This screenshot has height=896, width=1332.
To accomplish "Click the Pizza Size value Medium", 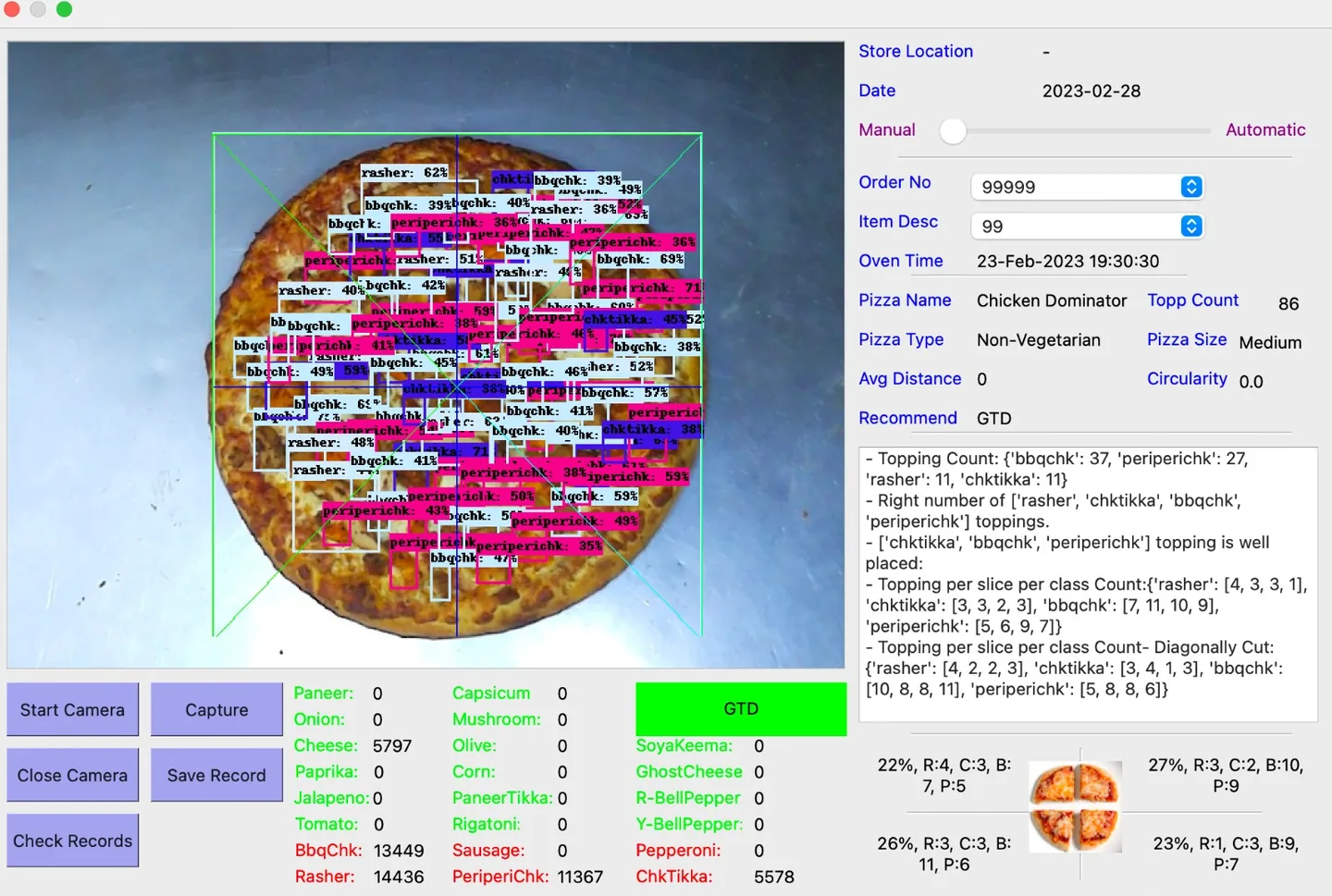I will (1270, 342).
